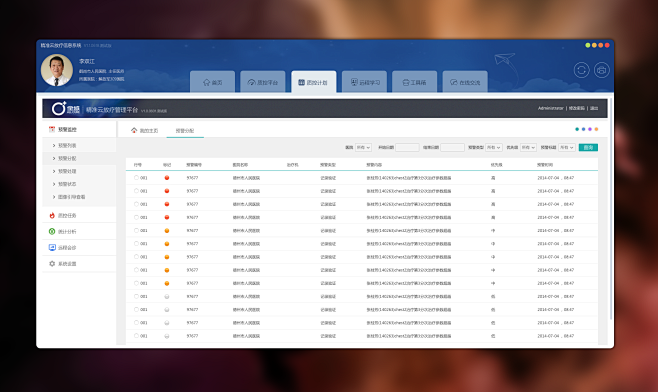Viewport: 658px width, 392px height.
Task: Click the 修改密码 change password link
Action: point(577,108)
